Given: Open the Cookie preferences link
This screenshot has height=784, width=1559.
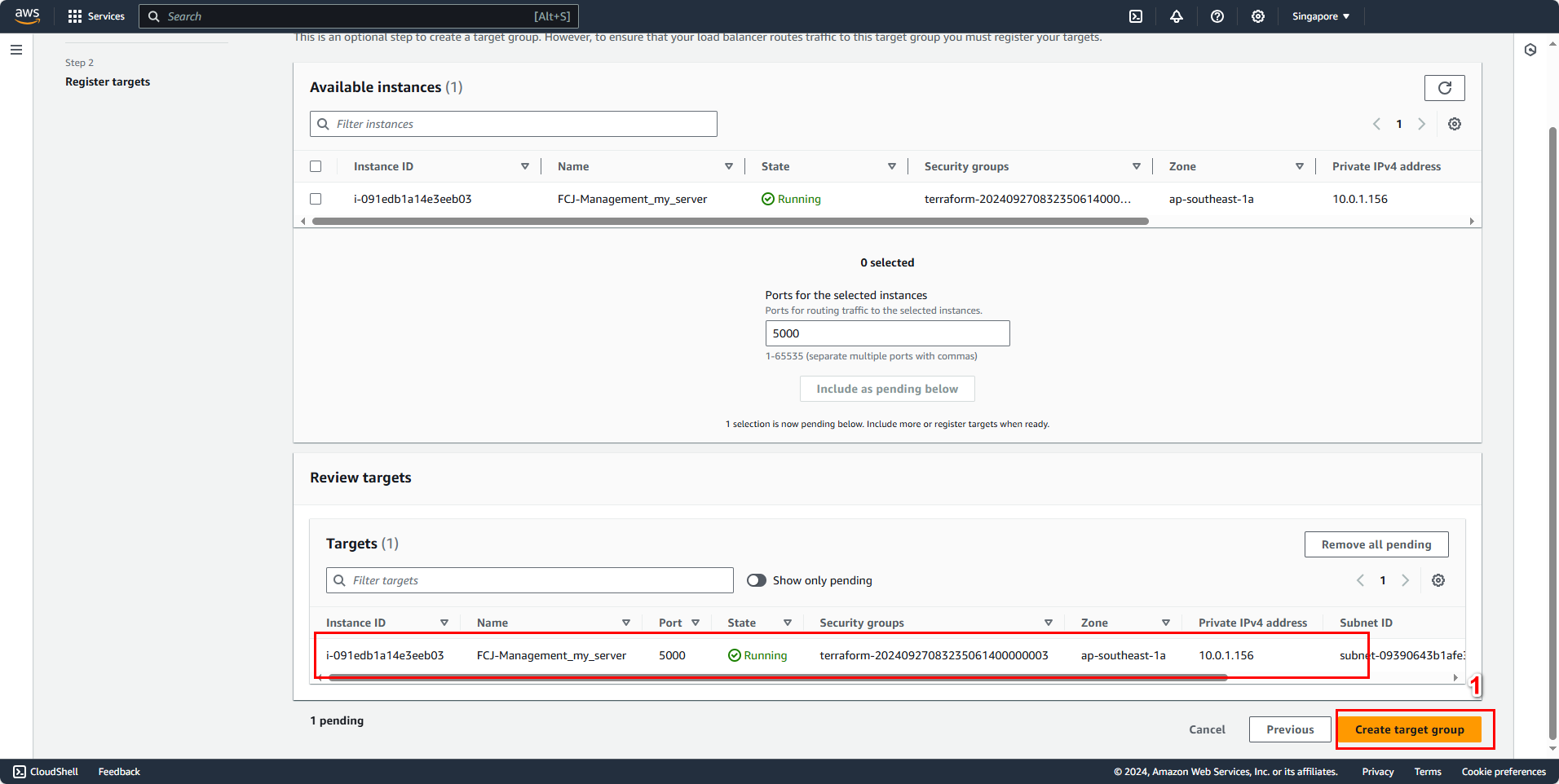Looking at the screenshot, I should click(1504, 771).
